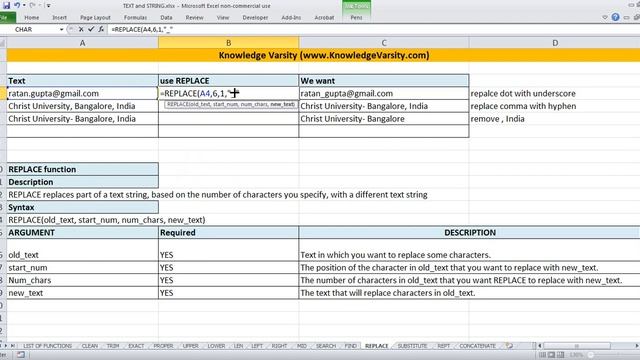Switch to the Home ribbon tab

pos(31,18)
